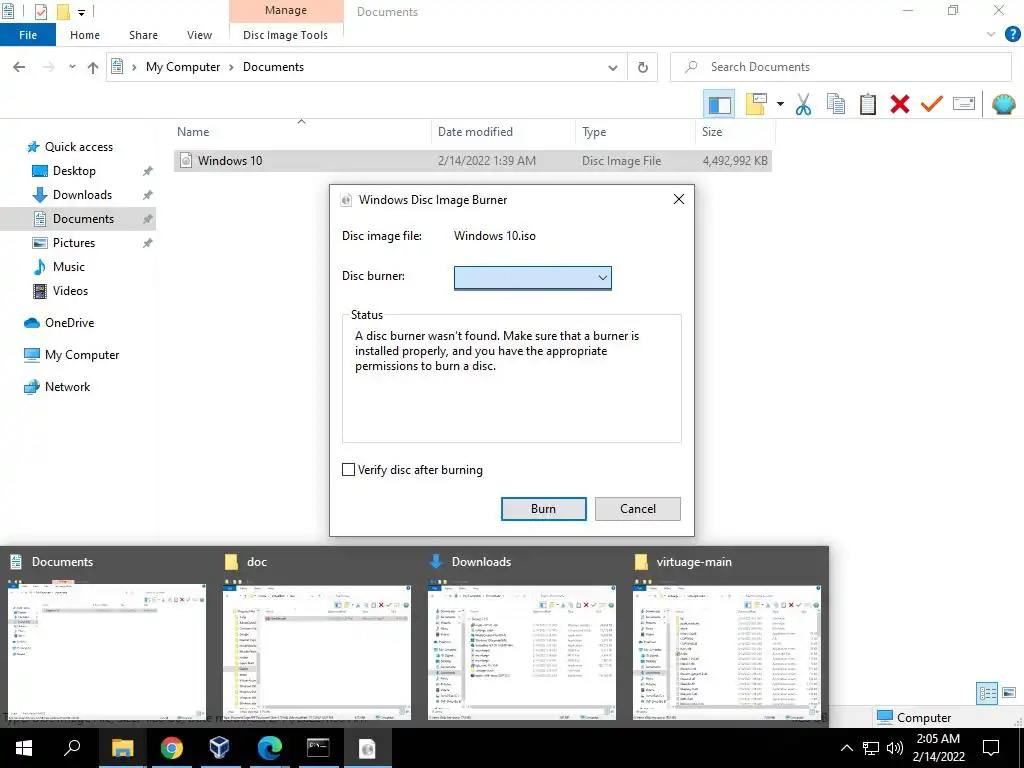The image size is (1024, 768).
Task: Show hidden tray icons chevron
Action: (846, 748)
